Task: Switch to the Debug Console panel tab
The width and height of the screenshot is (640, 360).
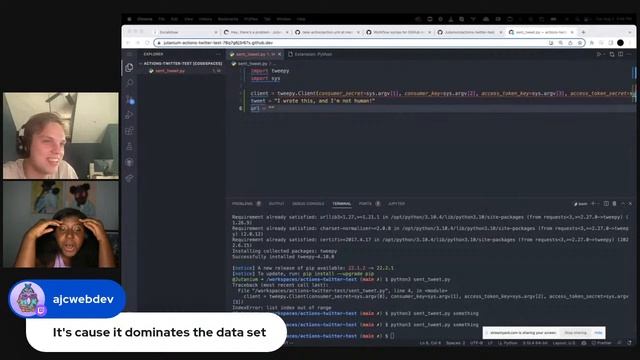Action: point(308,204)
